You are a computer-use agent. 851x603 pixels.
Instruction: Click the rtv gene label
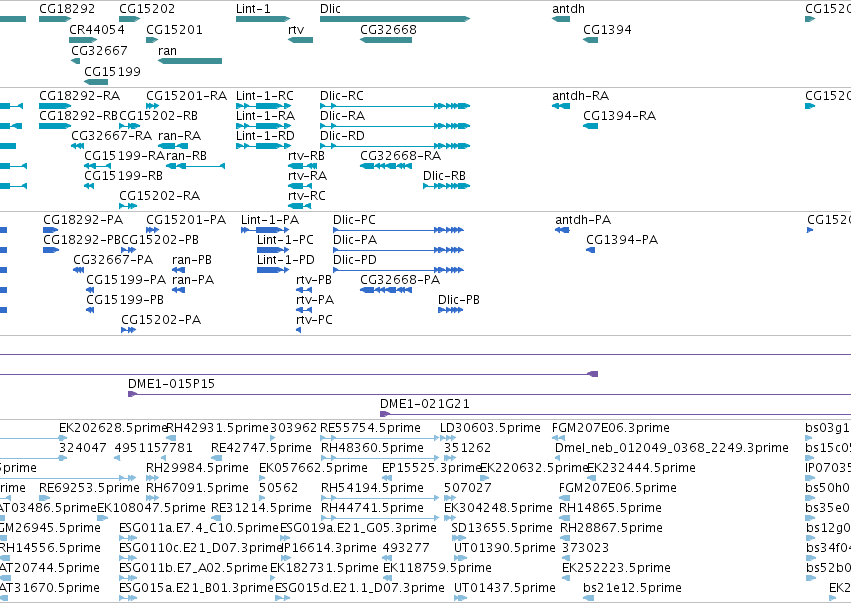(x=296, y=29)
